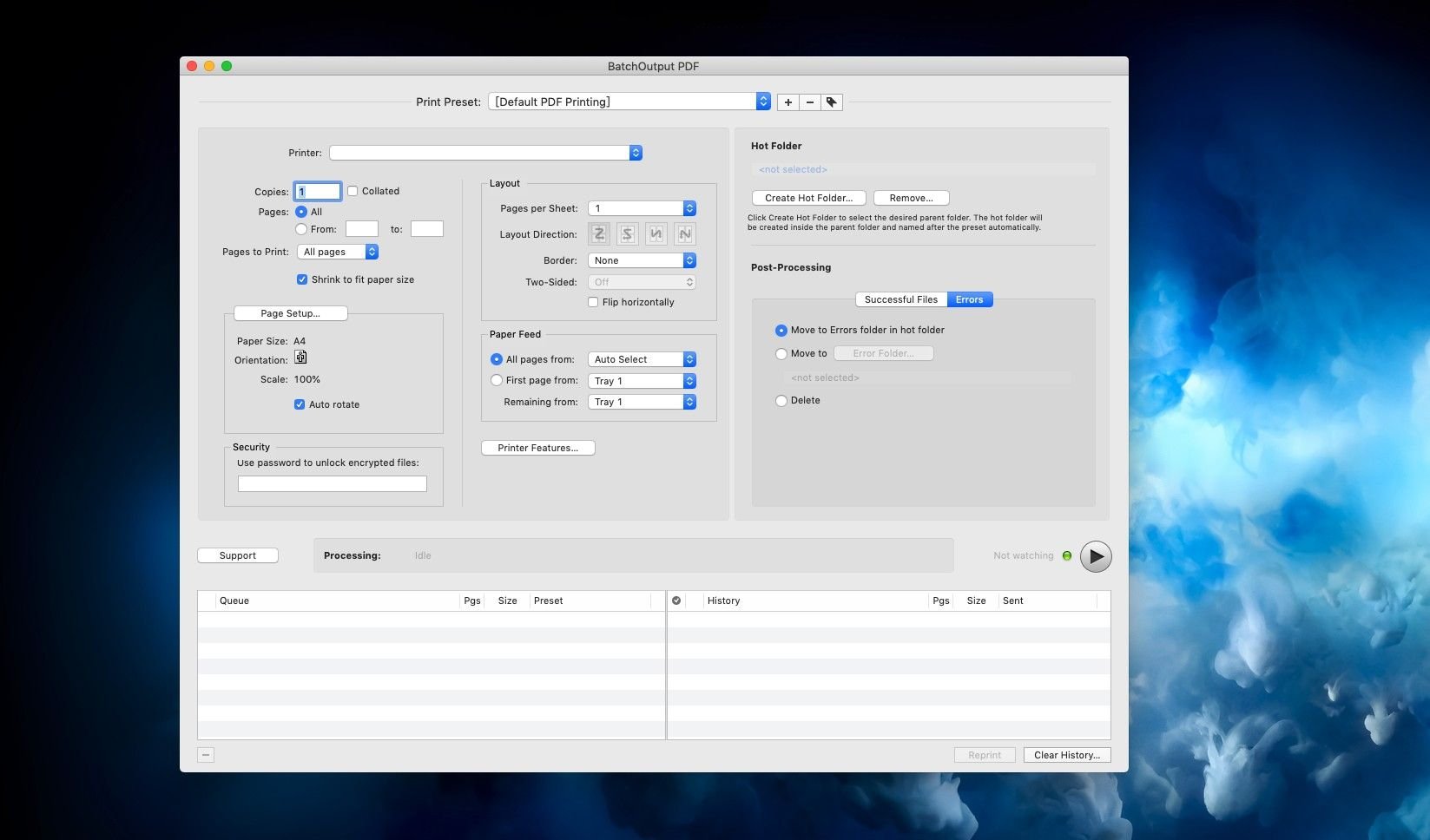Enable Flip horizontally checkbox
Screen dimensions: 1430x840
pyautogui.click(x=593, y=302)
